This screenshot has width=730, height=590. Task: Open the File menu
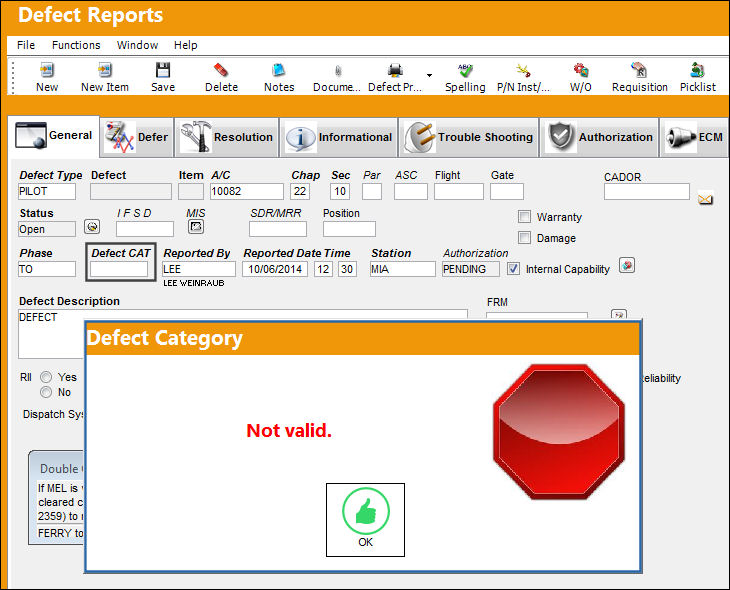(26, 45)
